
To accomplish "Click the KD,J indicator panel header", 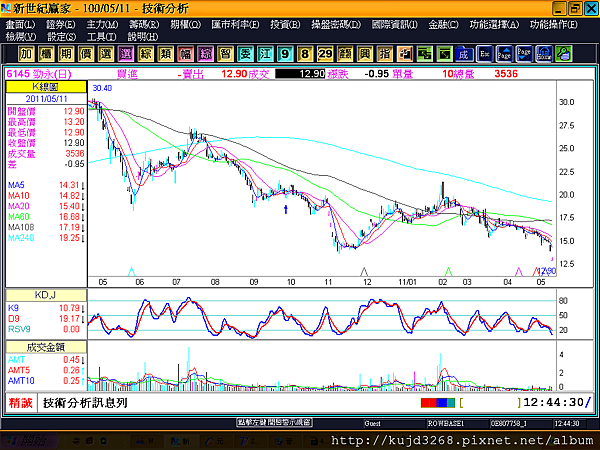I will tap(46, 295).
